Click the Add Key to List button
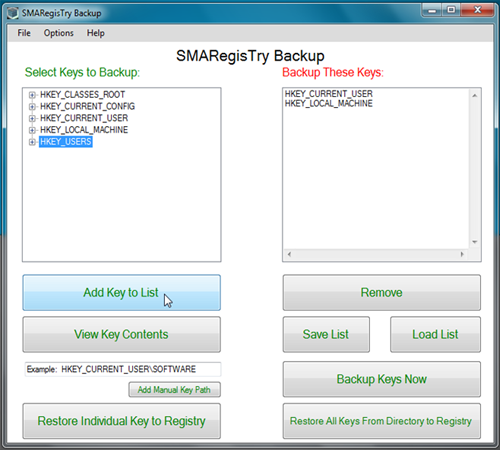Image resolution: width=500 pixels, height=450 pixels. (x=122, y=293)
